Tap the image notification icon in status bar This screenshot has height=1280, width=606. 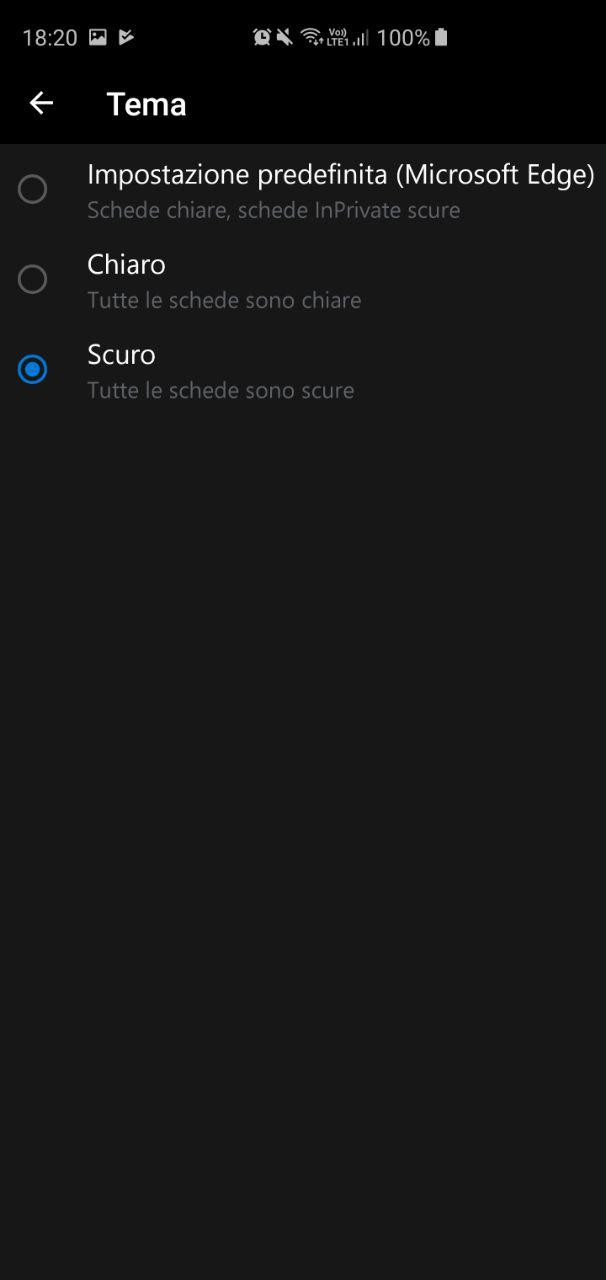coord(98,37)
